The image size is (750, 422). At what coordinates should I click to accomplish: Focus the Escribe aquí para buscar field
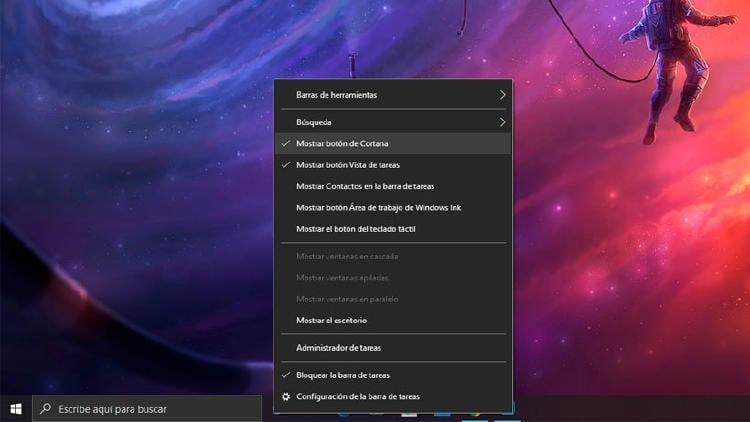150,409
